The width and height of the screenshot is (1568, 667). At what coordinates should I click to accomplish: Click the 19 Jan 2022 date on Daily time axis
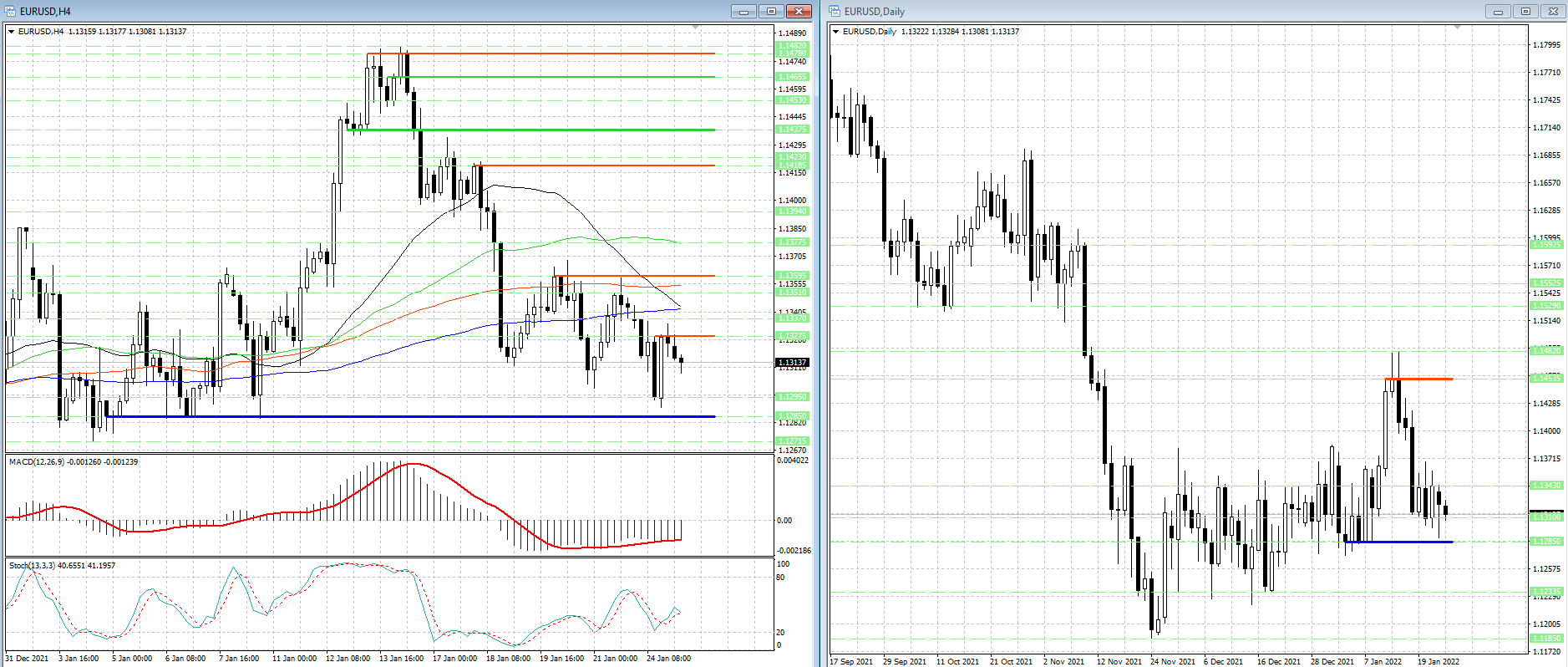click(1439, 661)
